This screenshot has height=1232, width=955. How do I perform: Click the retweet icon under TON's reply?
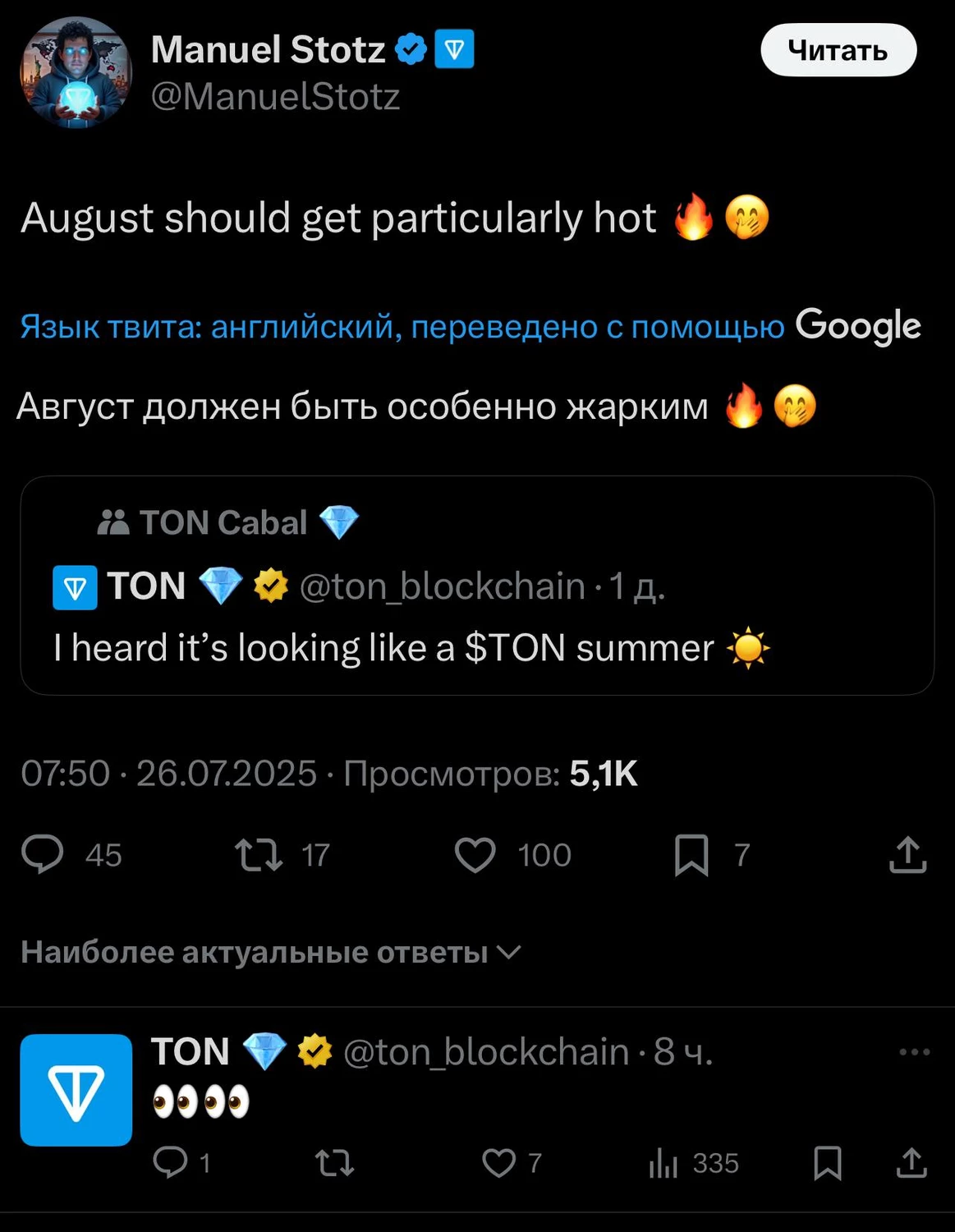(337, 1162)
